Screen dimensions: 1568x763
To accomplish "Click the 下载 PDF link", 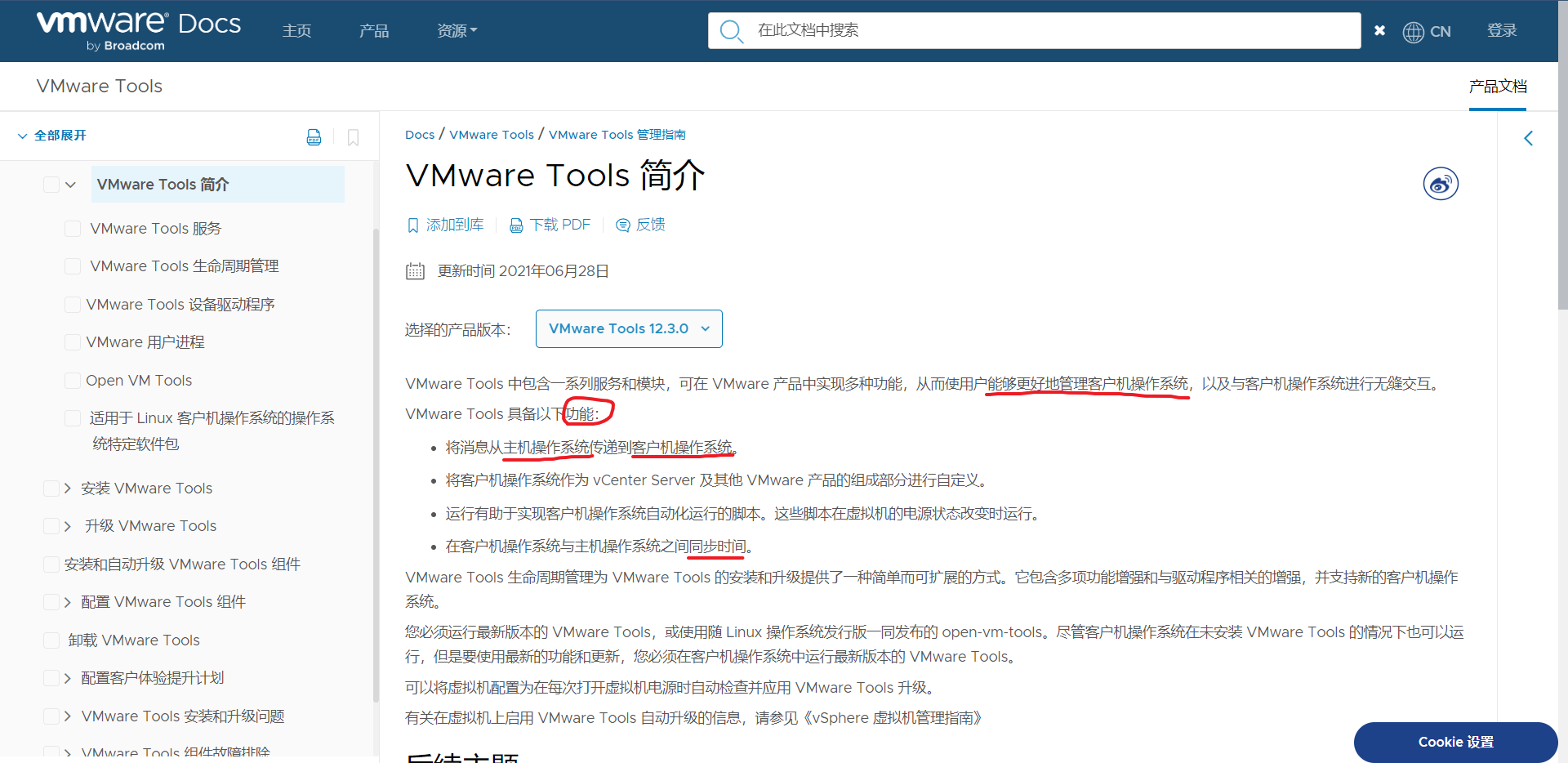I will [x=560, y=225].
